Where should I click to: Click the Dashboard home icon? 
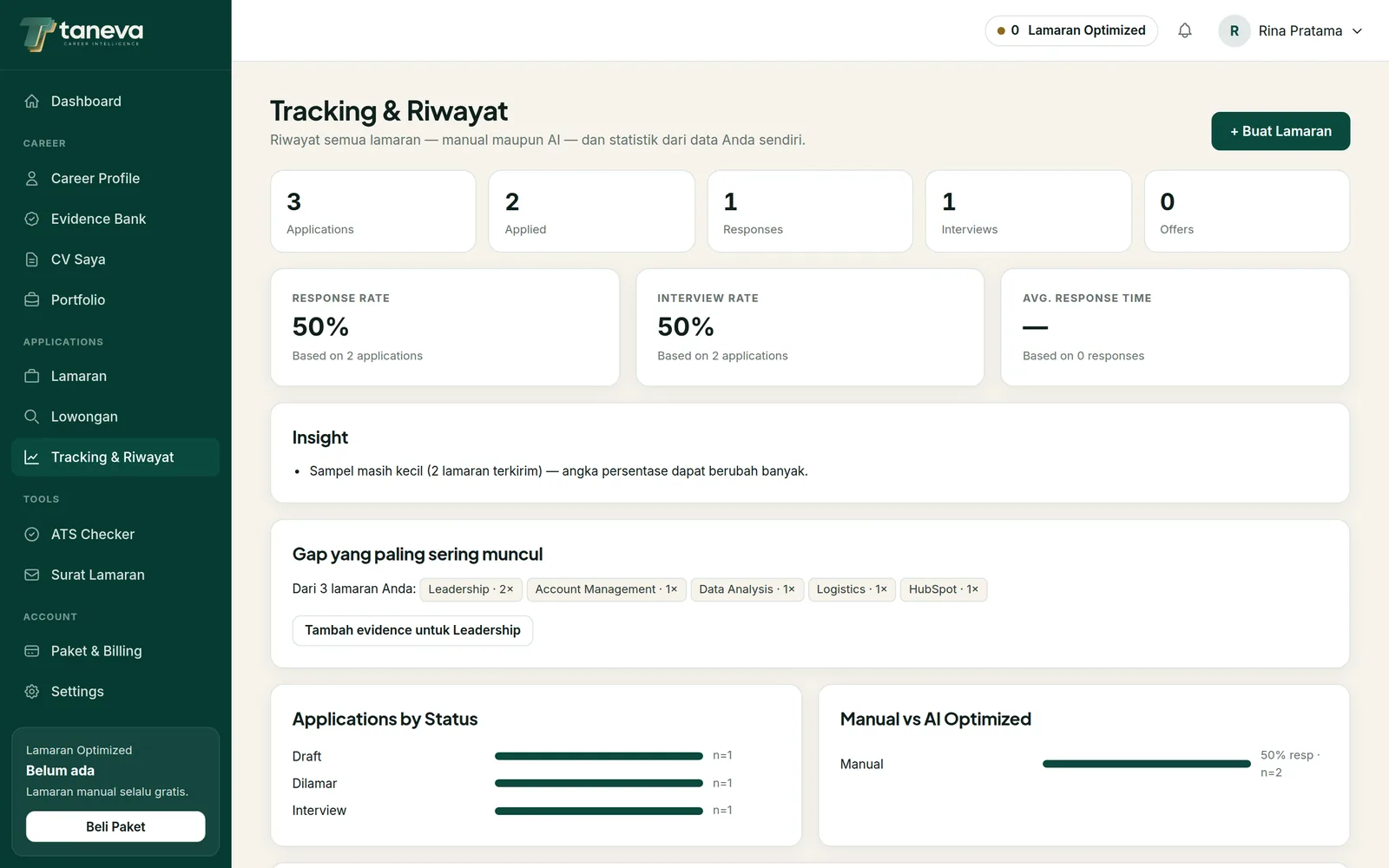pos(32,102)
